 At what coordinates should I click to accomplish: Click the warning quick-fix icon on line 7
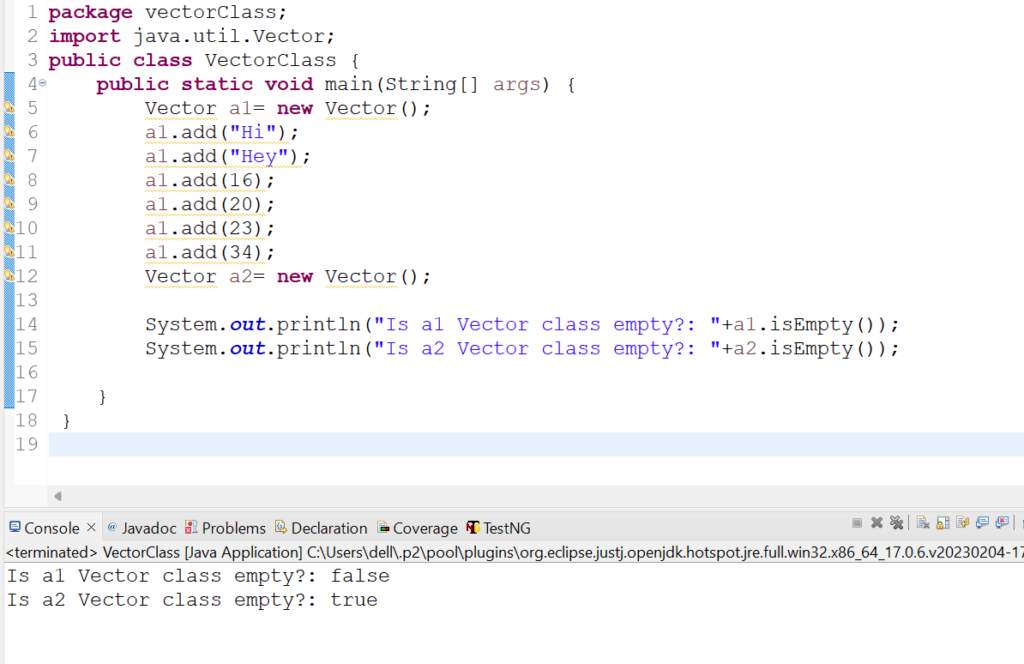pos(9,155)
